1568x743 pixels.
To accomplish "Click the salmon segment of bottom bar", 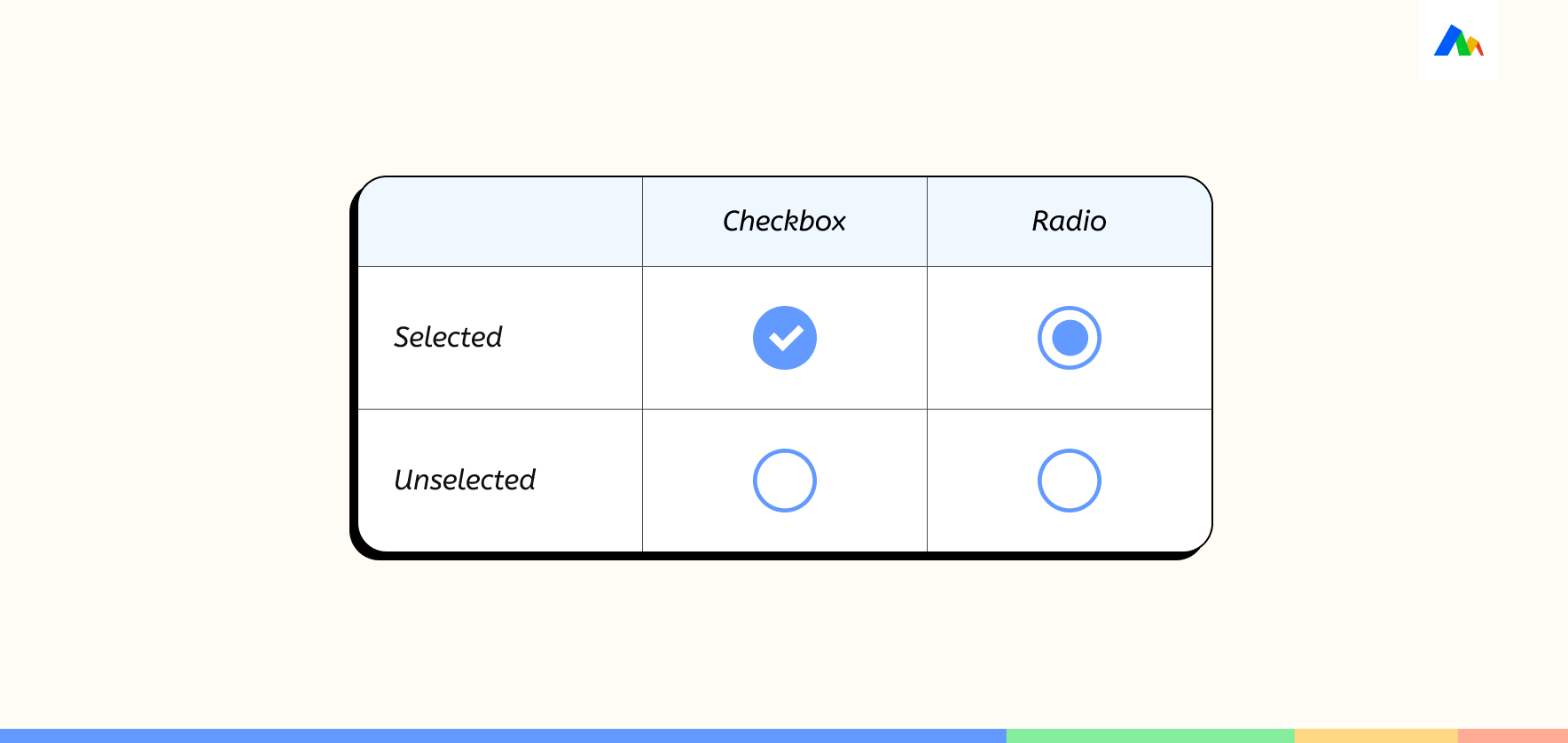I will 1513,736.
